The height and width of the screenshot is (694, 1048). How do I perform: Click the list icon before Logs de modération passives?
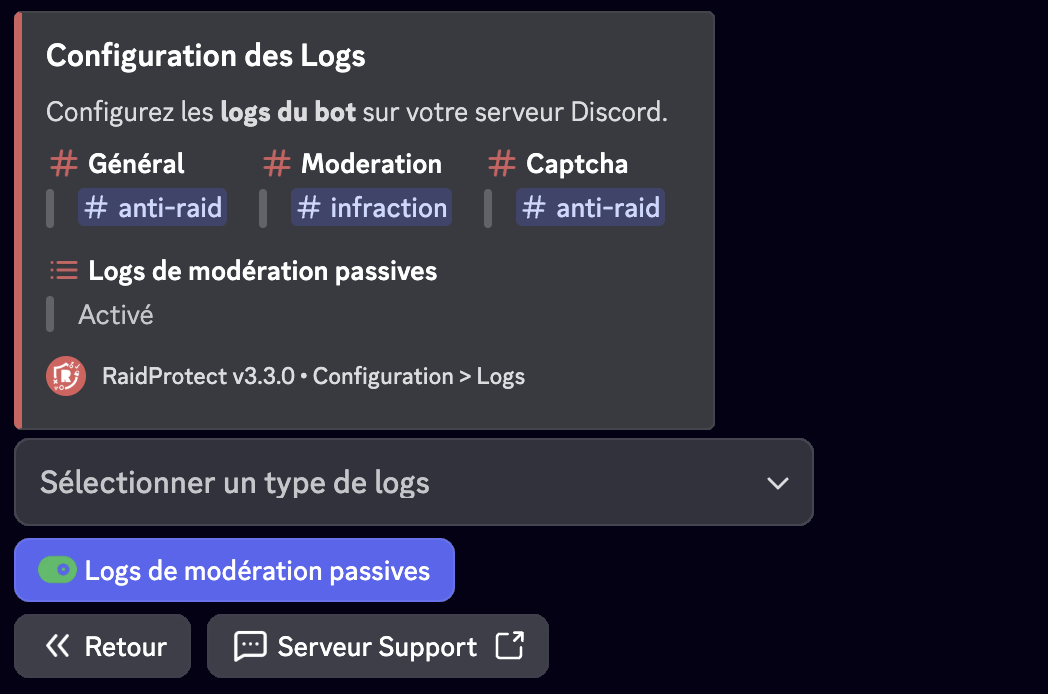click(x=62, y=269)
